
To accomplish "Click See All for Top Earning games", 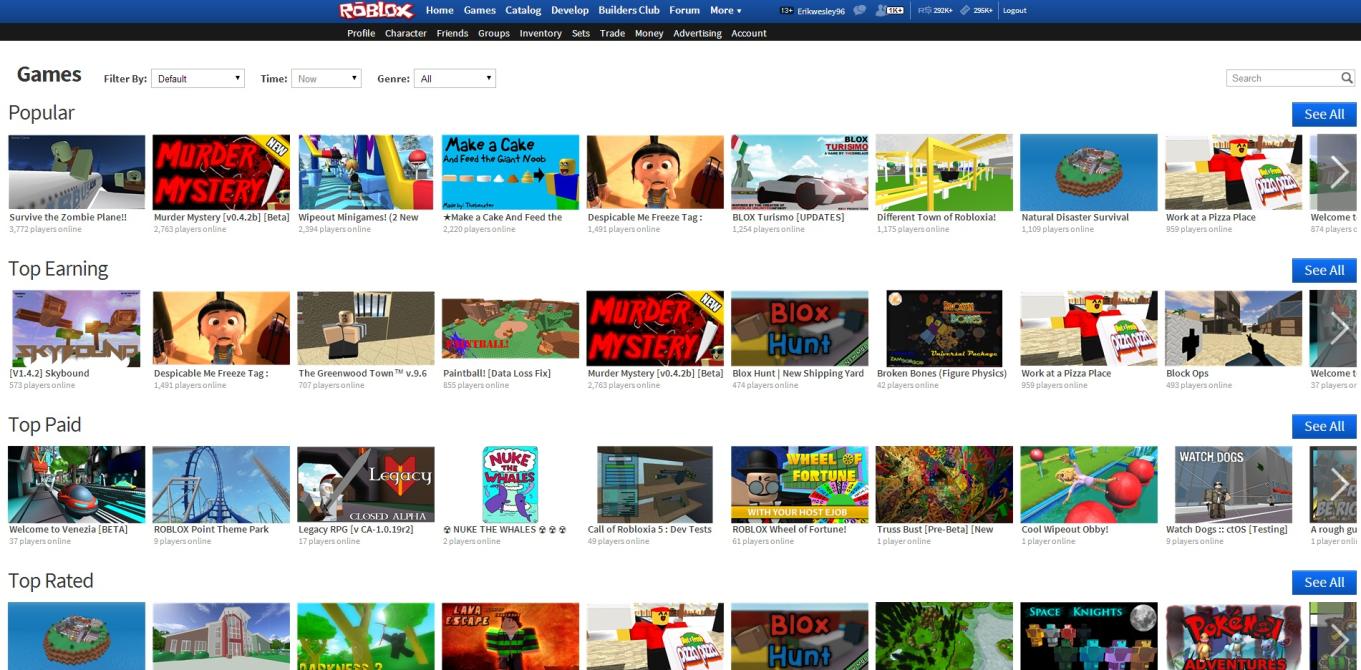I will coord(1324,270).
